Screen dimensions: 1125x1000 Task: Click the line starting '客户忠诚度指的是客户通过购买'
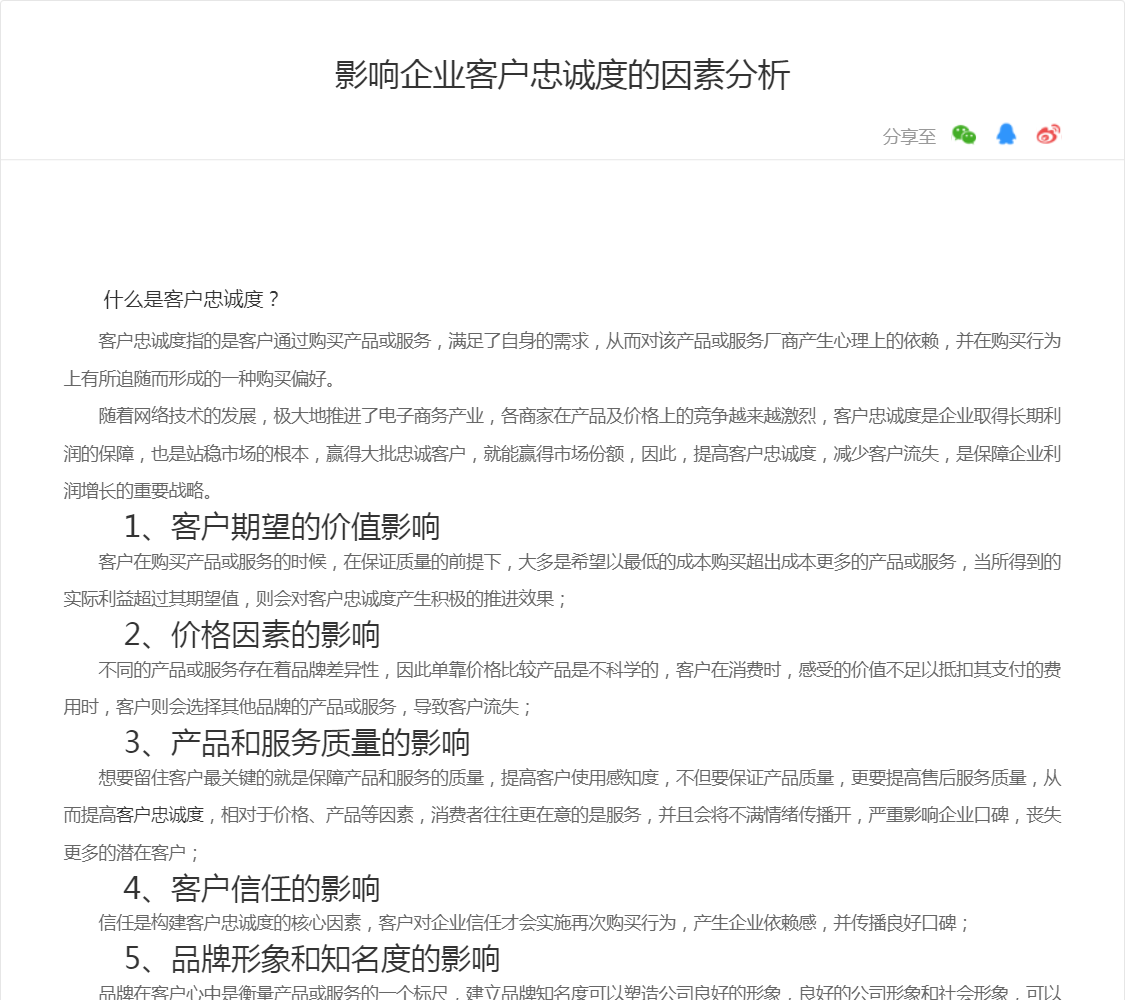(580, 341)
